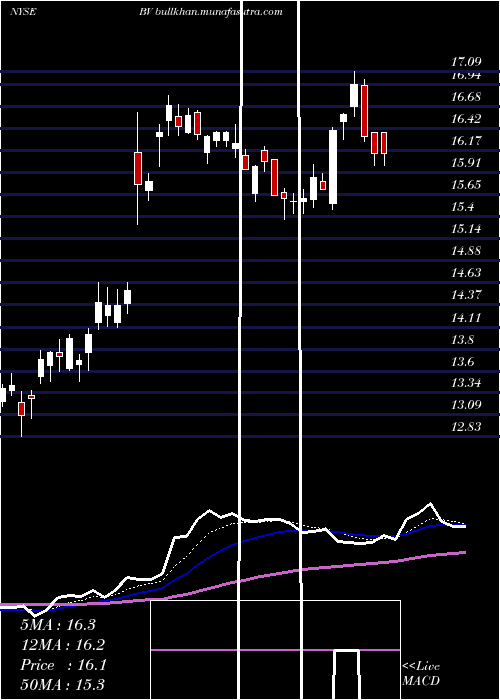Click the 12MA : 16.2 readout
Image resolution: width=500 pixels, height=700 pixels.
(x=62, y=645)
